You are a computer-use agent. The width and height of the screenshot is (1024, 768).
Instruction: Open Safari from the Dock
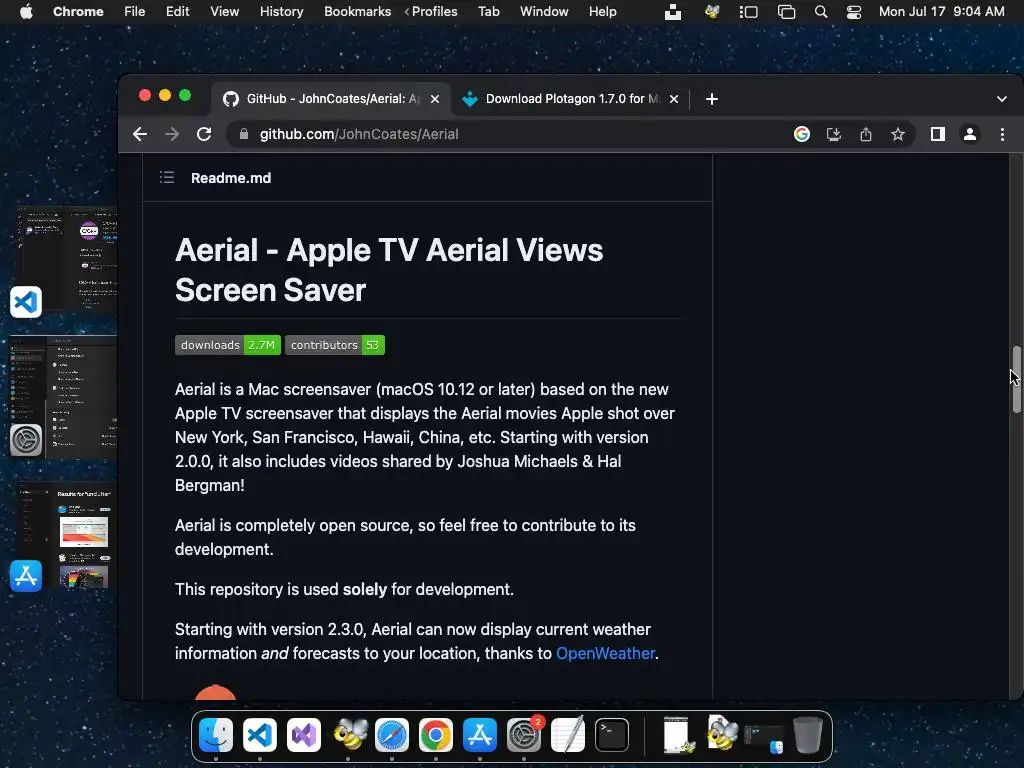(392, 735)
